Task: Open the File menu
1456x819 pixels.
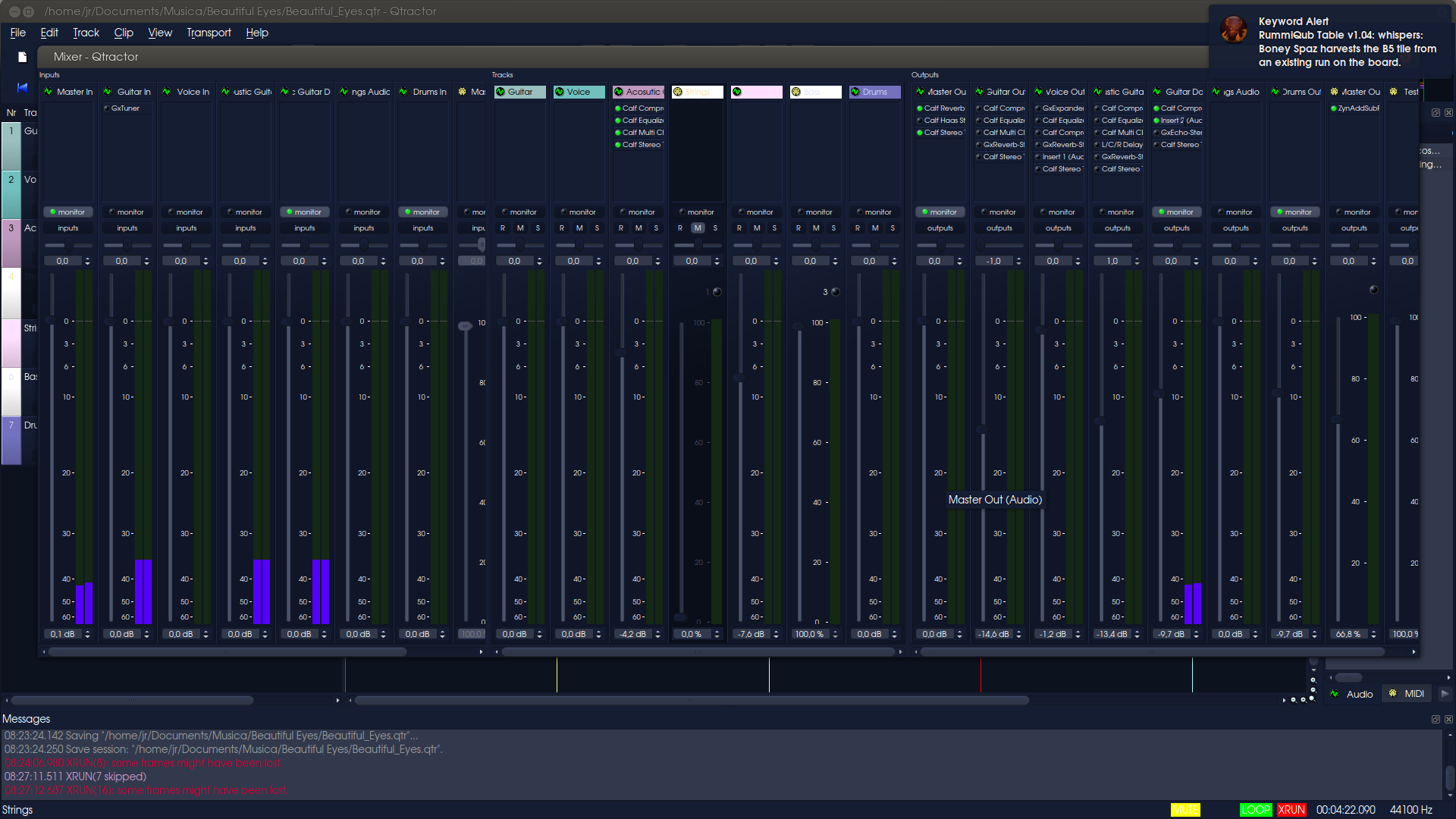Action: point(18,33)
